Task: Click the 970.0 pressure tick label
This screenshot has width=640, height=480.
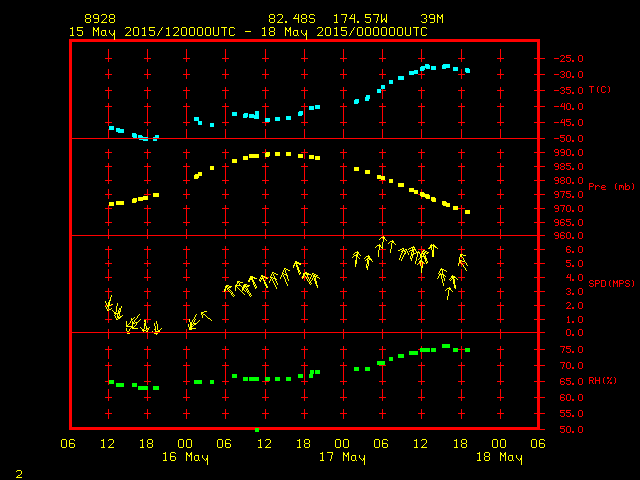Action: point(569,209)
